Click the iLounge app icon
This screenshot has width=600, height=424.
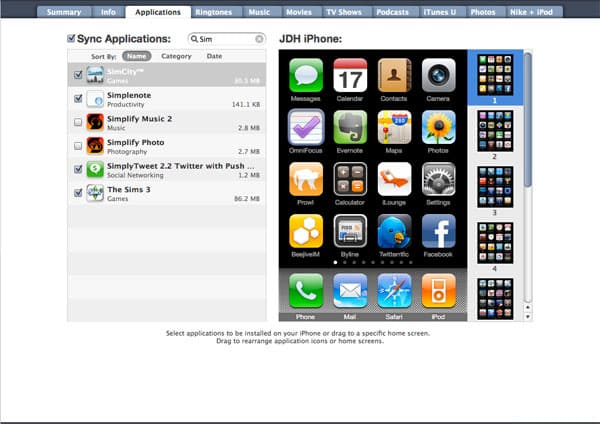[394, 179]
